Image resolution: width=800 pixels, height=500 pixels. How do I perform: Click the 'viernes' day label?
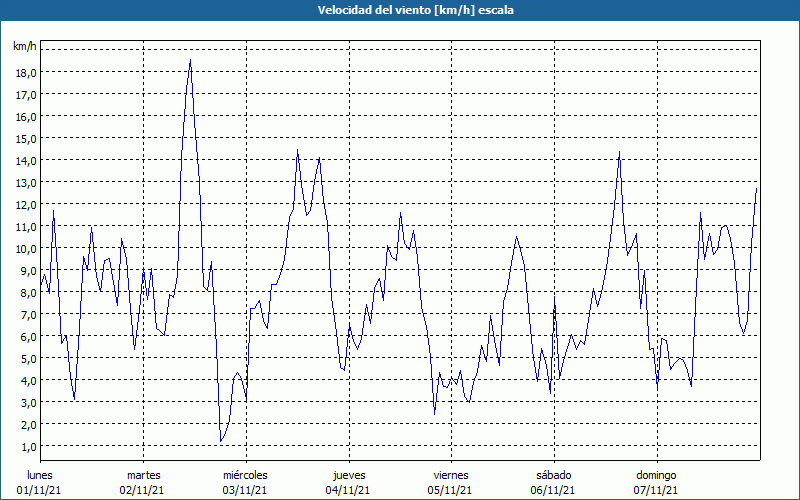point(451,475)
